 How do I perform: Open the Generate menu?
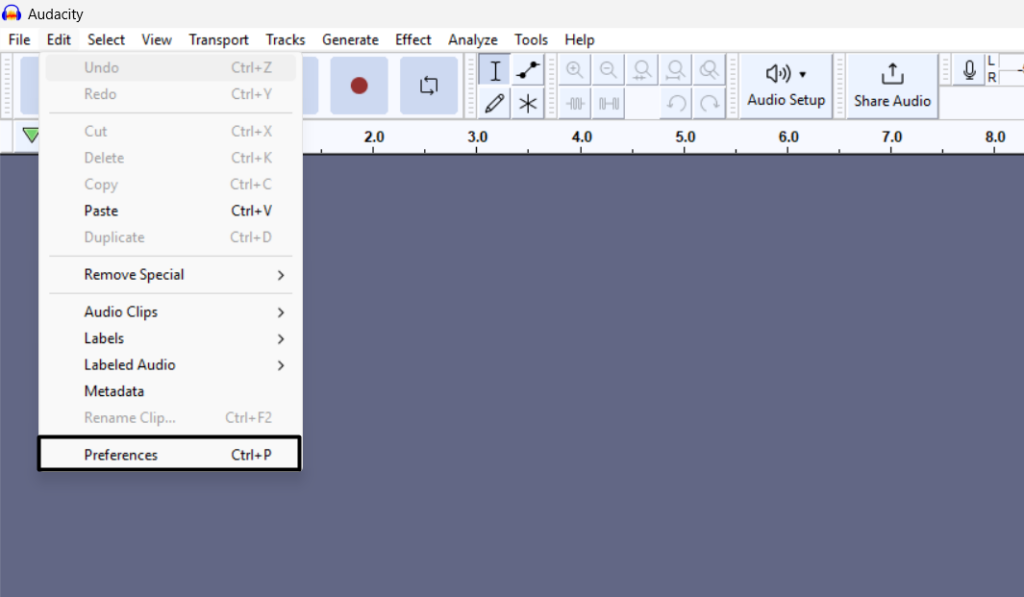(x=350, y=40)
